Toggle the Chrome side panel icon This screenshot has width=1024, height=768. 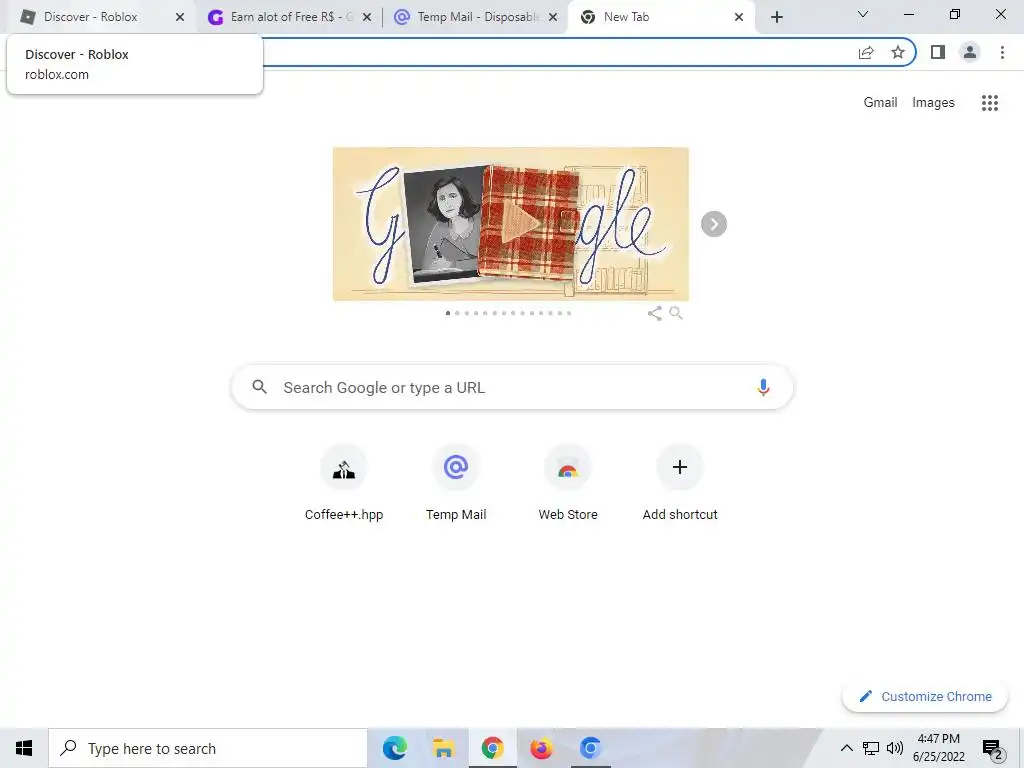click(x=938, y=52)
